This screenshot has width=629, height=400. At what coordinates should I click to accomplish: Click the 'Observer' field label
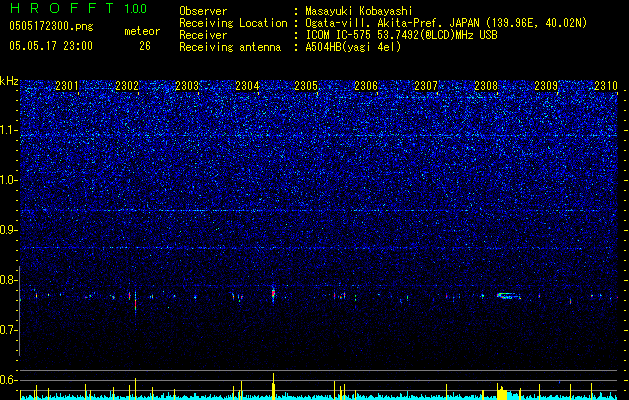203,11
